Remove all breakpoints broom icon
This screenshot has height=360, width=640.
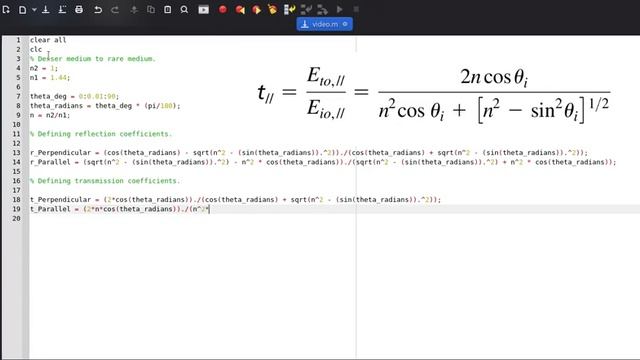click(x=272, y=9)
